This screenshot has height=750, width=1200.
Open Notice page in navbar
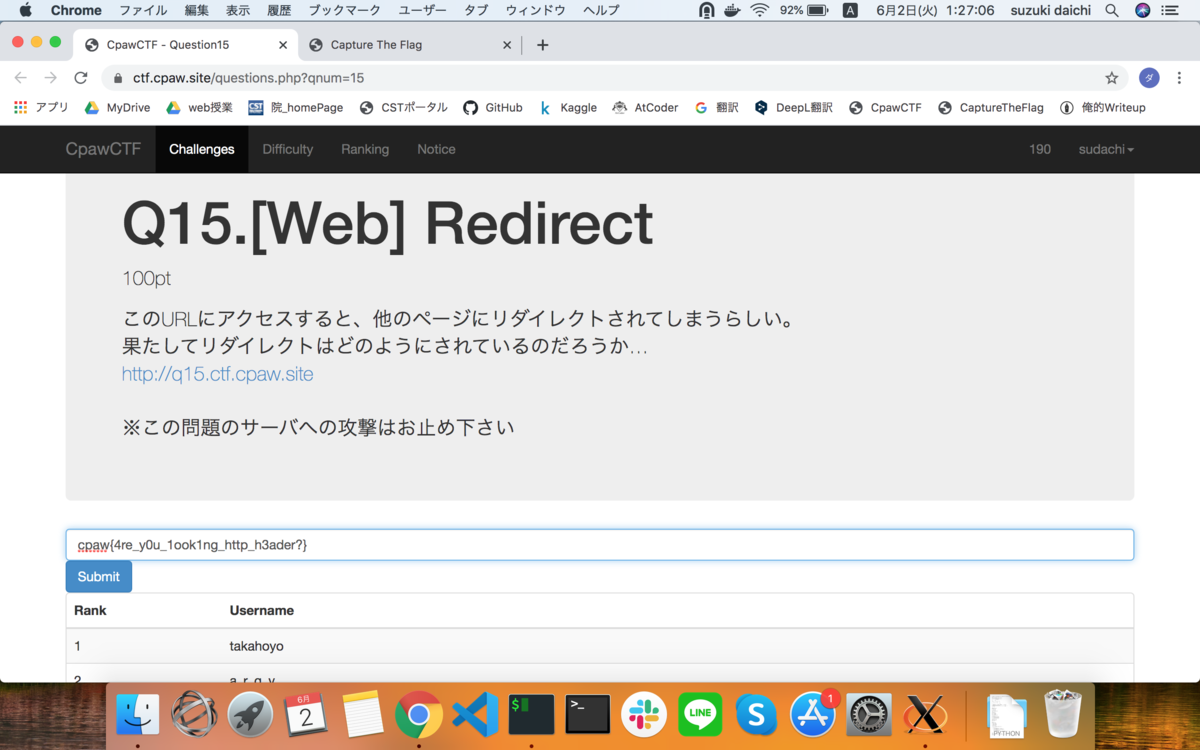click(x=436, y=149)
